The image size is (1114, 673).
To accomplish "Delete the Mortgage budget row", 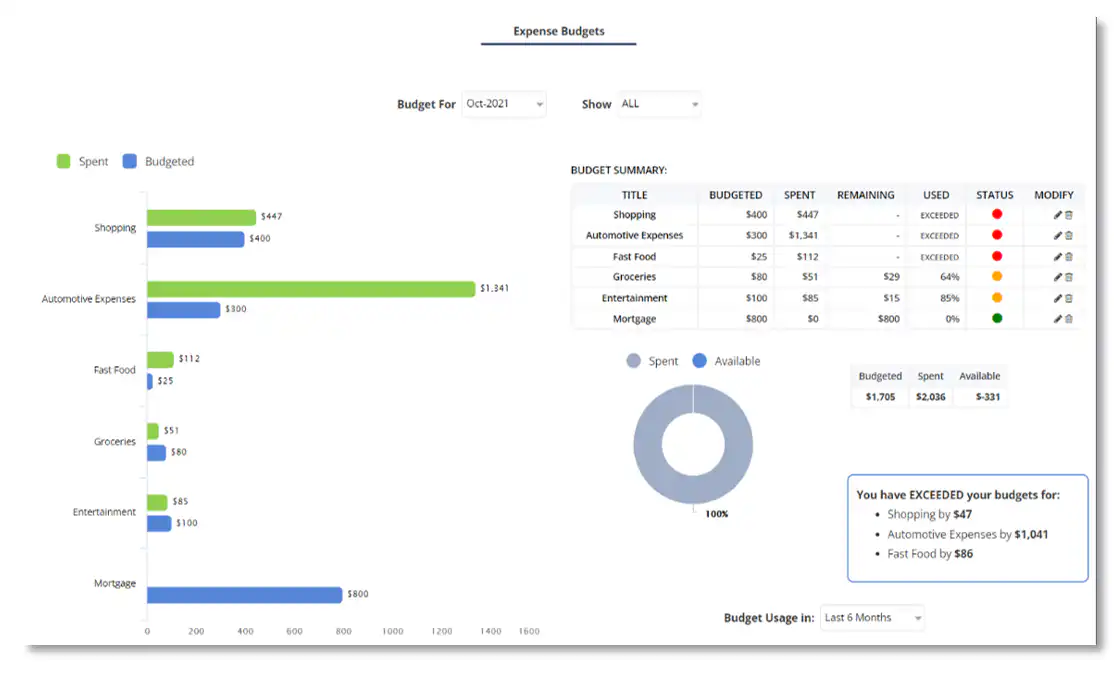I will point(1069,319).
